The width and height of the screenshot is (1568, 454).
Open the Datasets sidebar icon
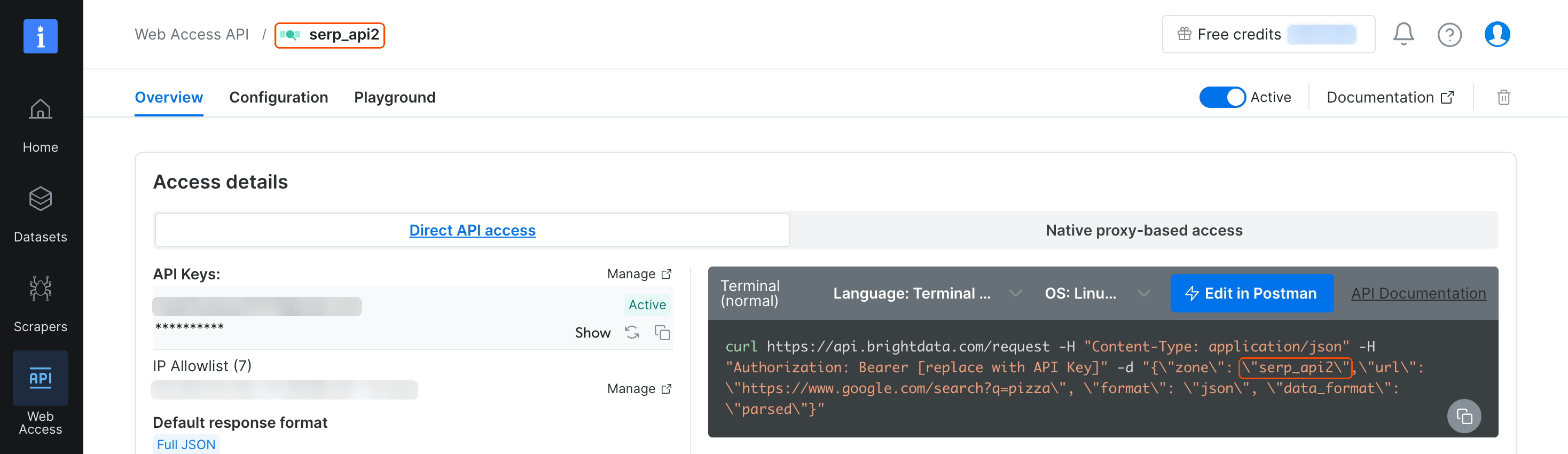(x=40, y=199)
